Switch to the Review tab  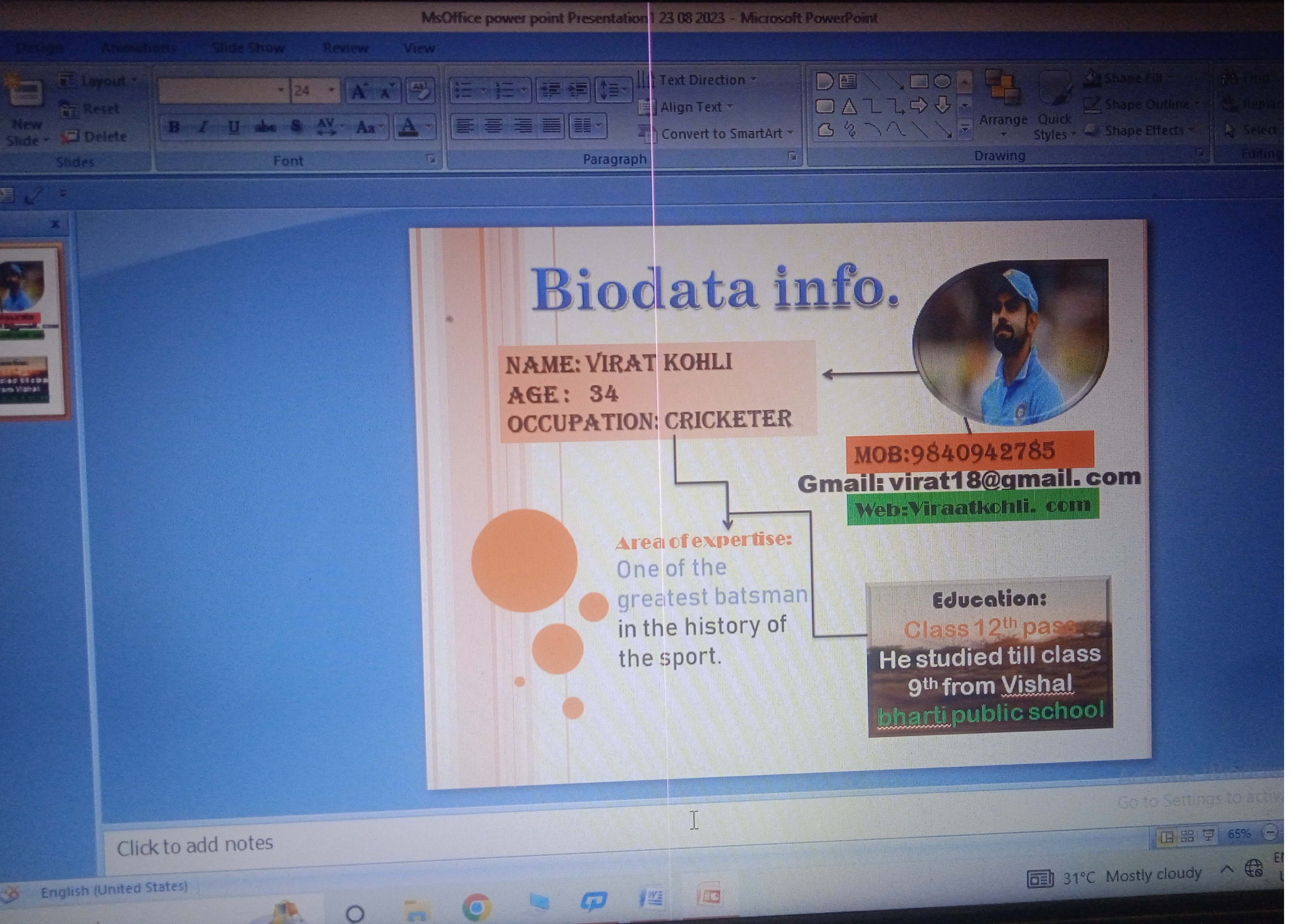(x=345, y=48)
